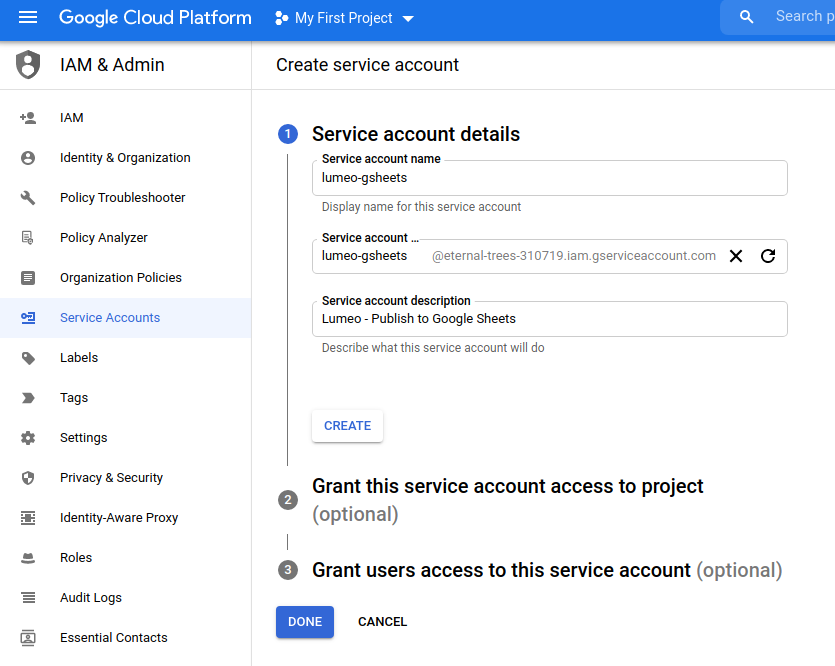Click the Create service account page title
The image size is (835, 666).
367,65
